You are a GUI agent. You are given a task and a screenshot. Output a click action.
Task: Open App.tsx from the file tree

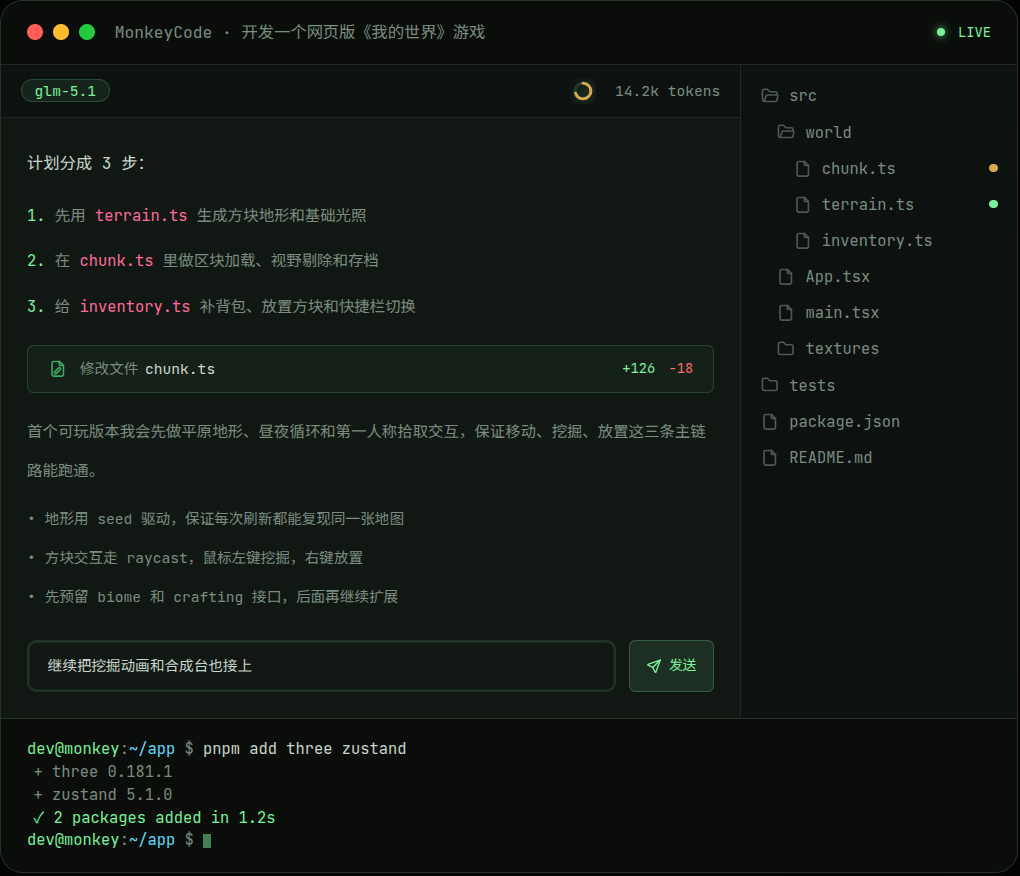(x=837, y=277)
